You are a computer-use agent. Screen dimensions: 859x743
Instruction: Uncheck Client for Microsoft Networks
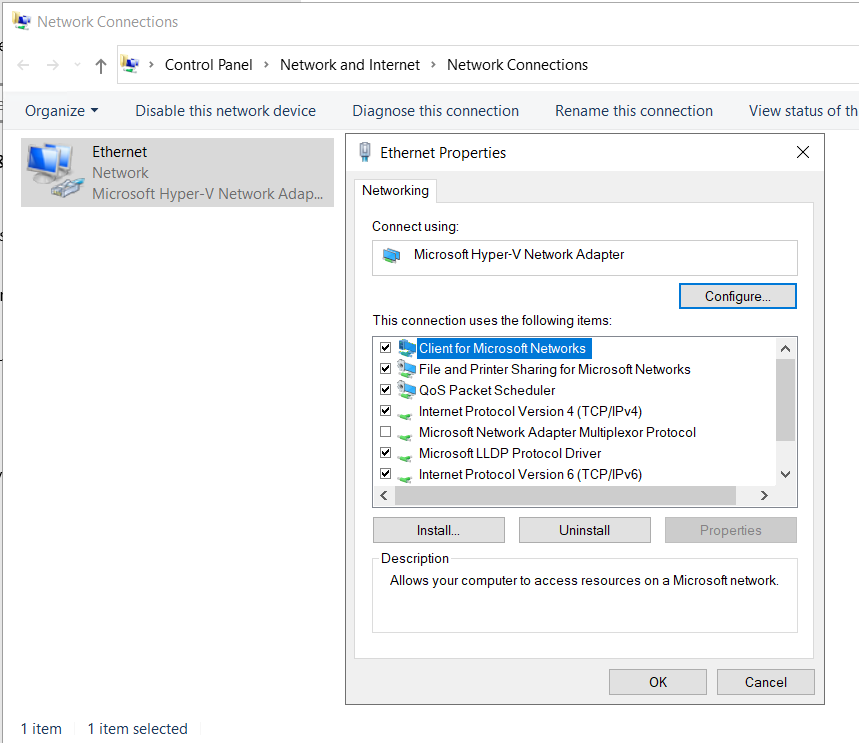click(386, 347)
